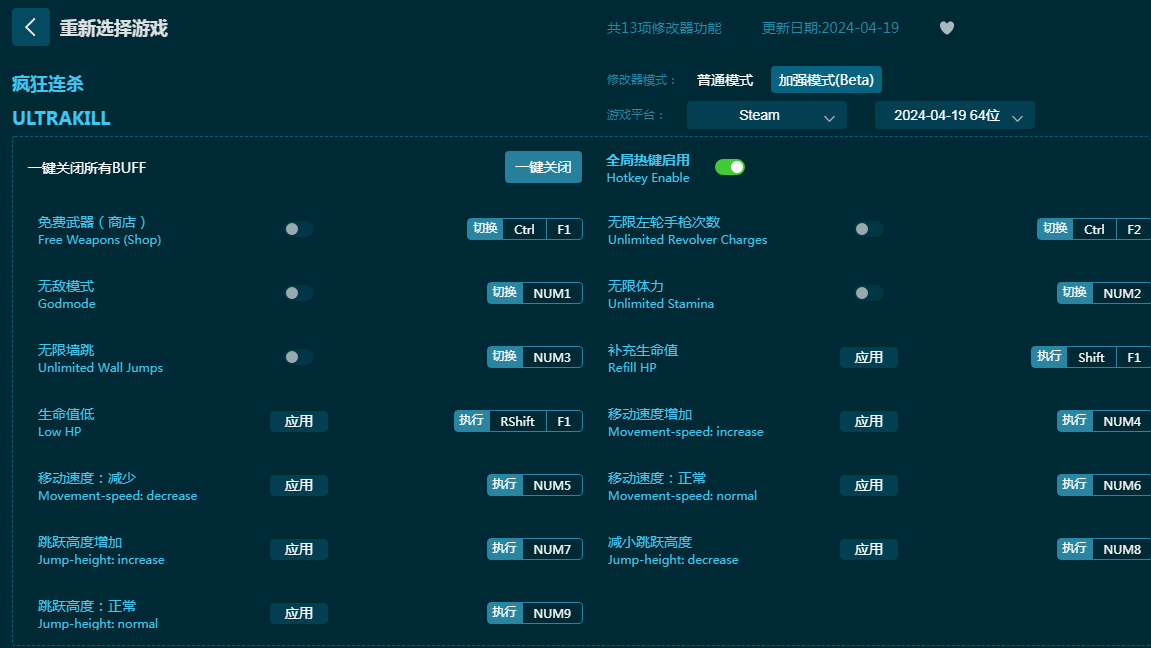Apply Jump-height: increase
Image resolution: width=1151 pixels, height=648 pixels.
[x=299, y=549]
